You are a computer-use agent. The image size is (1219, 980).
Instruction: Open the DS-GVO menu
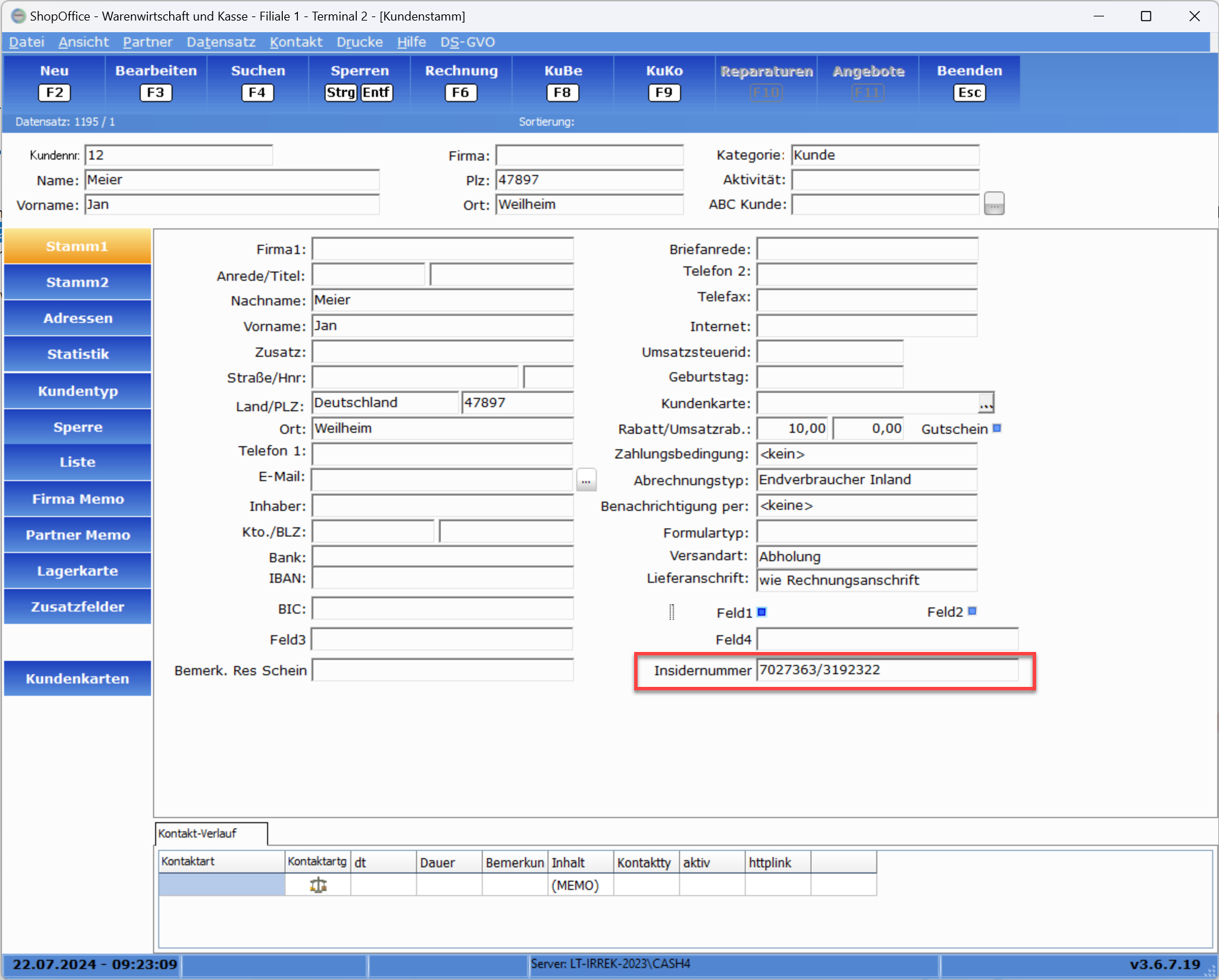pyautogui.click(x=468, y=42)
